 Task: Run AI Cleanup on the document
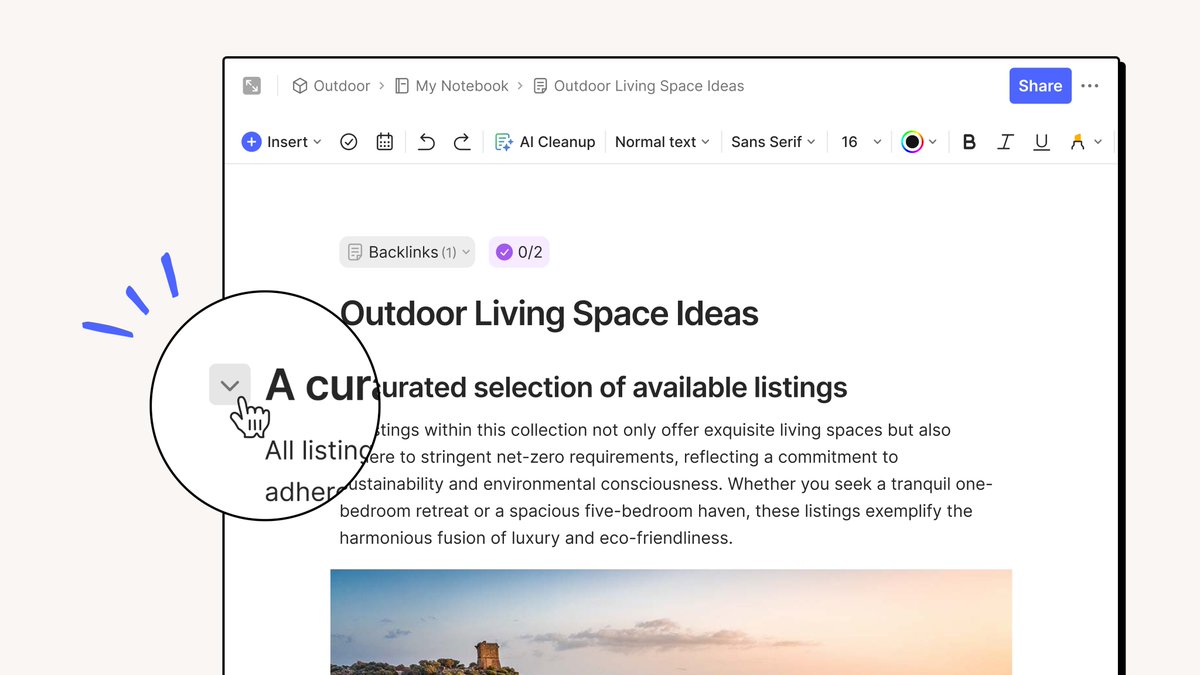coord(545,141)
